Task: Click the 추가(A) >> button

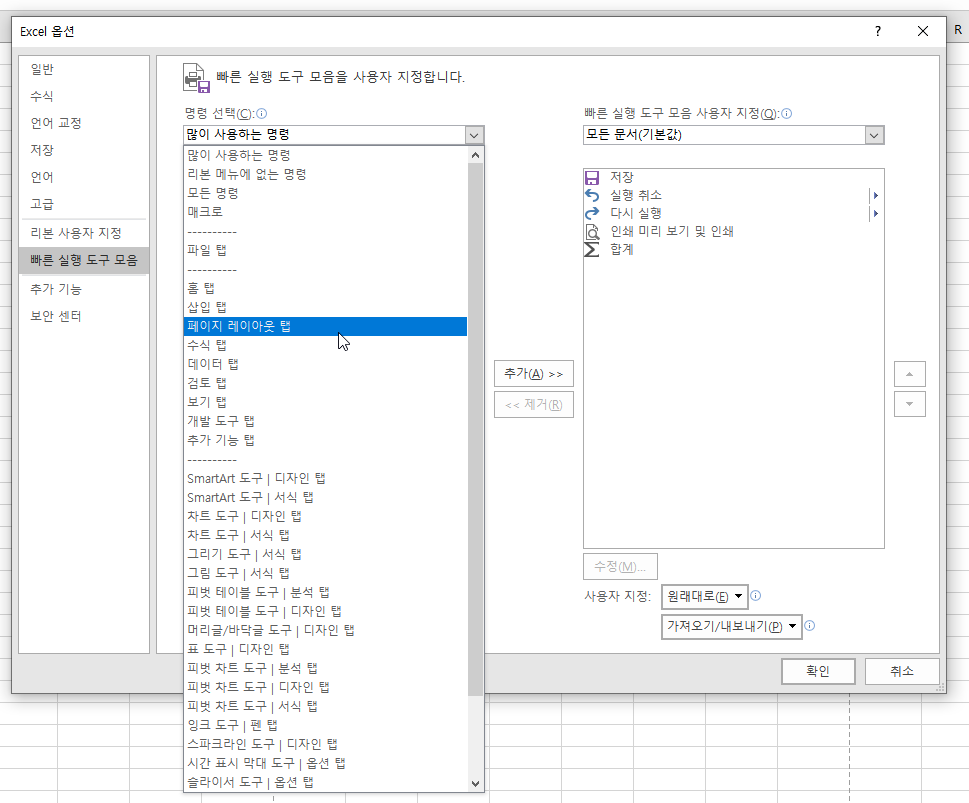Action: coord(534,374)
